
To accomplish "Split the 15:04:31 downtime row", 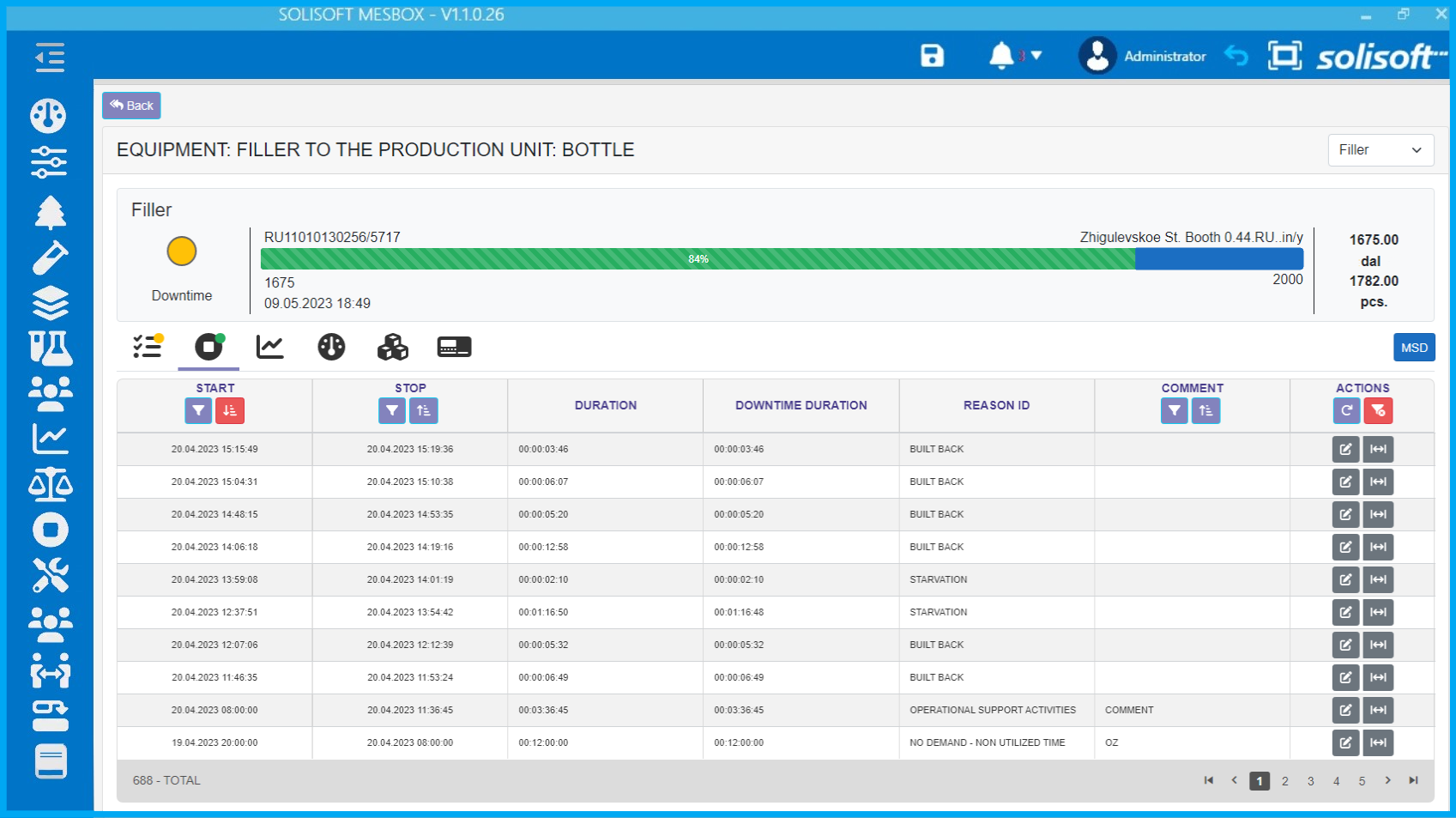I will 1378,482.
